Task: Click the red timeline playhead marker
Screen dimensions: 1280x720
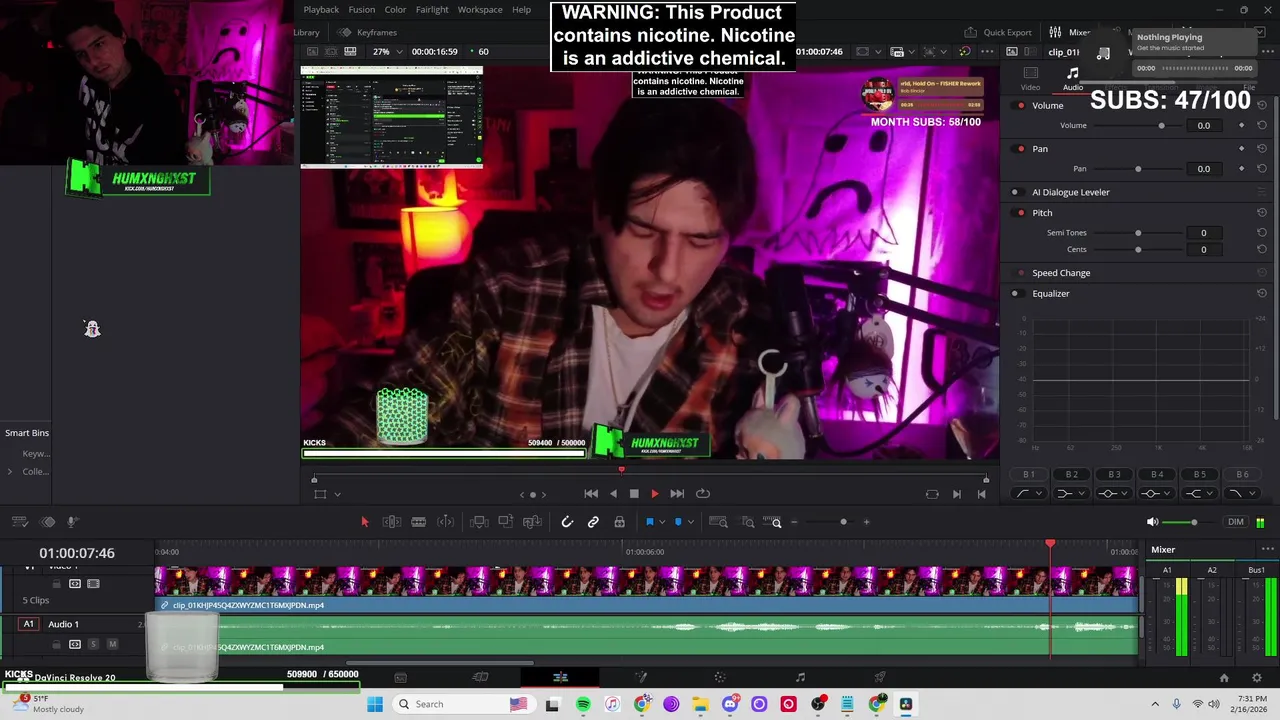Action: [1050, 543]
